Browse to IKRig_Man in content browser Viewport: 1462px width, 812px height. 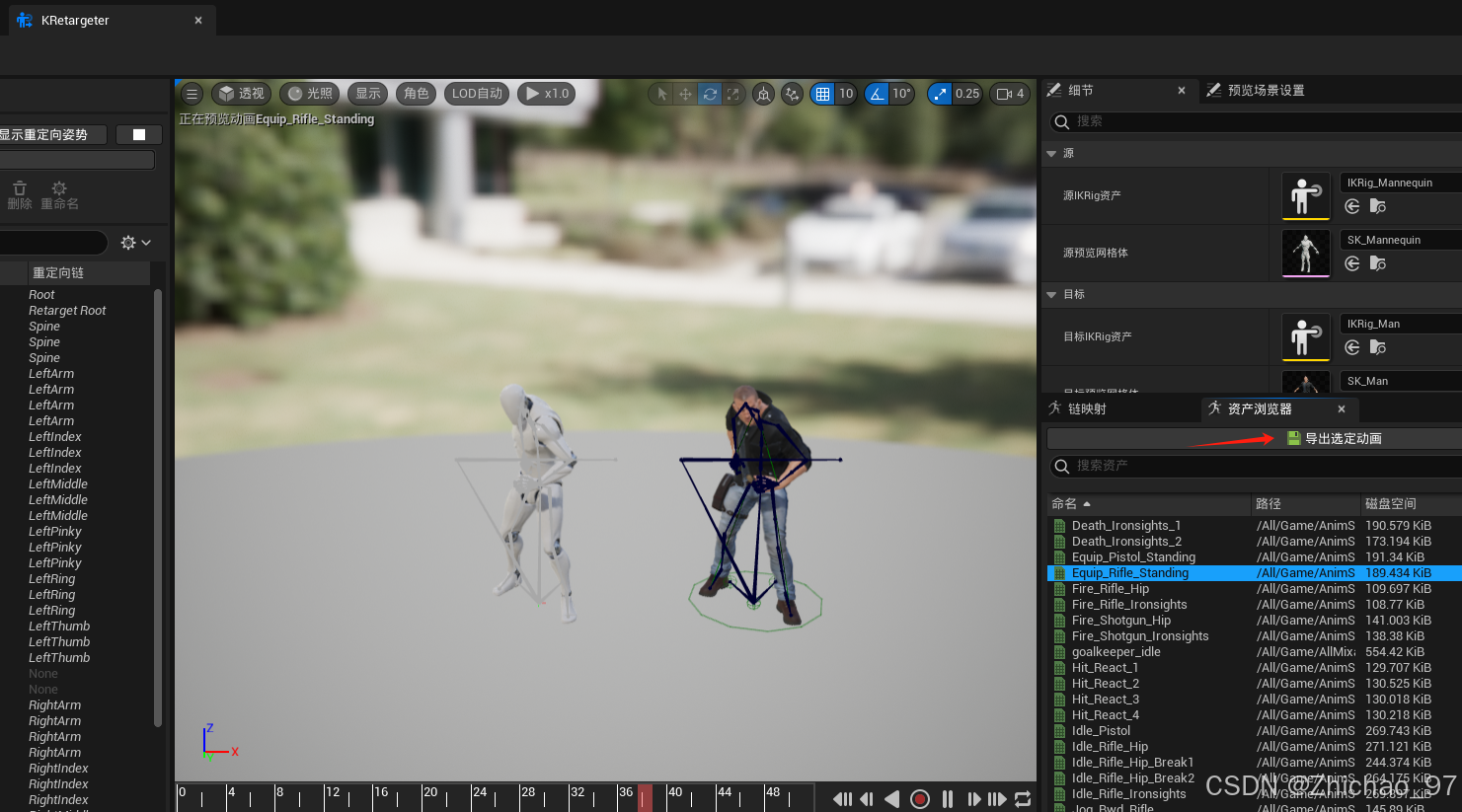[x=1378, y=347]
